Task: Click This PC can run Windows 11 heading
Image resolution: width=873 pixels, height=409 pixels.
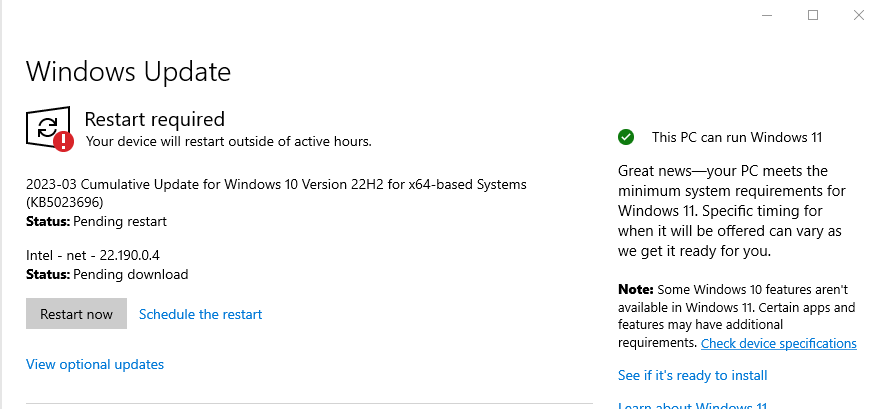Action: pos(737,137)
